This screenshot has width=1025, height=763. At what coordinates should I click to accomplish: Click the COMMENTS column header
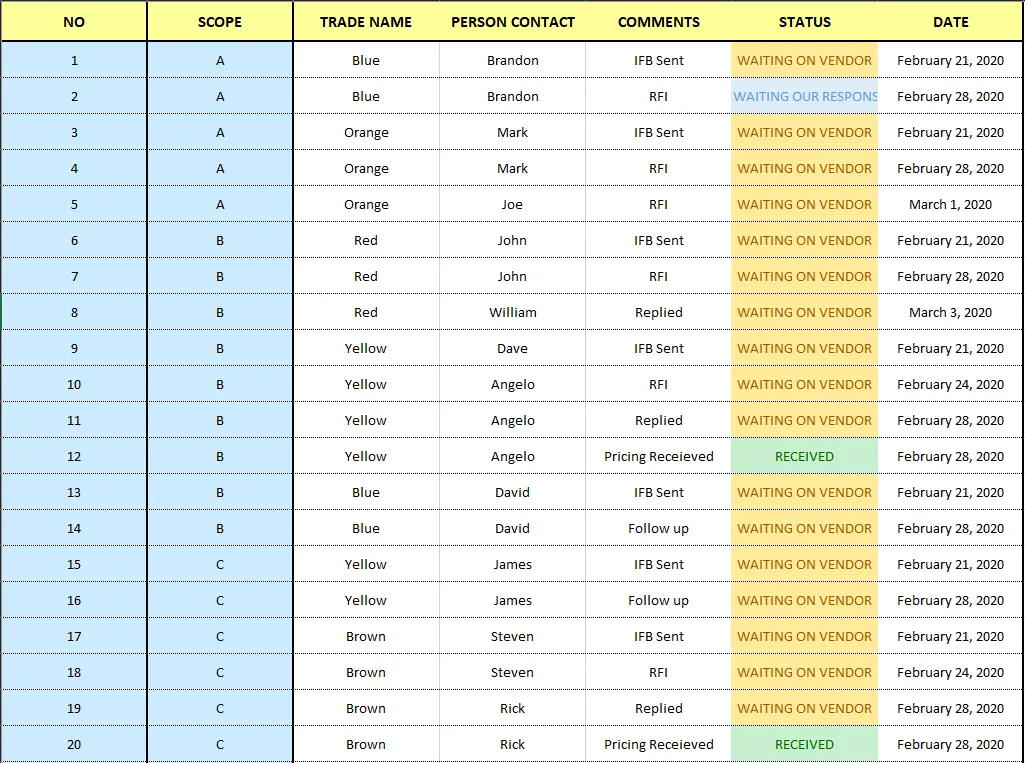659,22
